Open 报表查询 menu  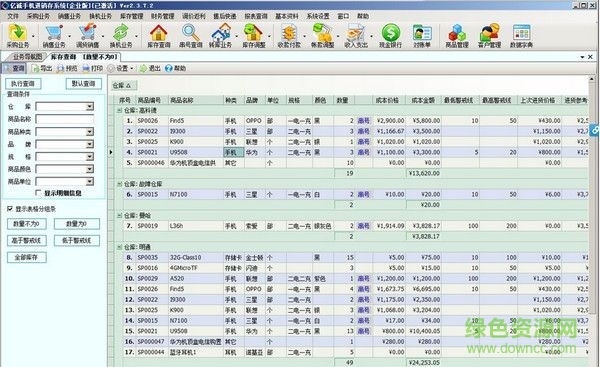(x=256, y=16)
